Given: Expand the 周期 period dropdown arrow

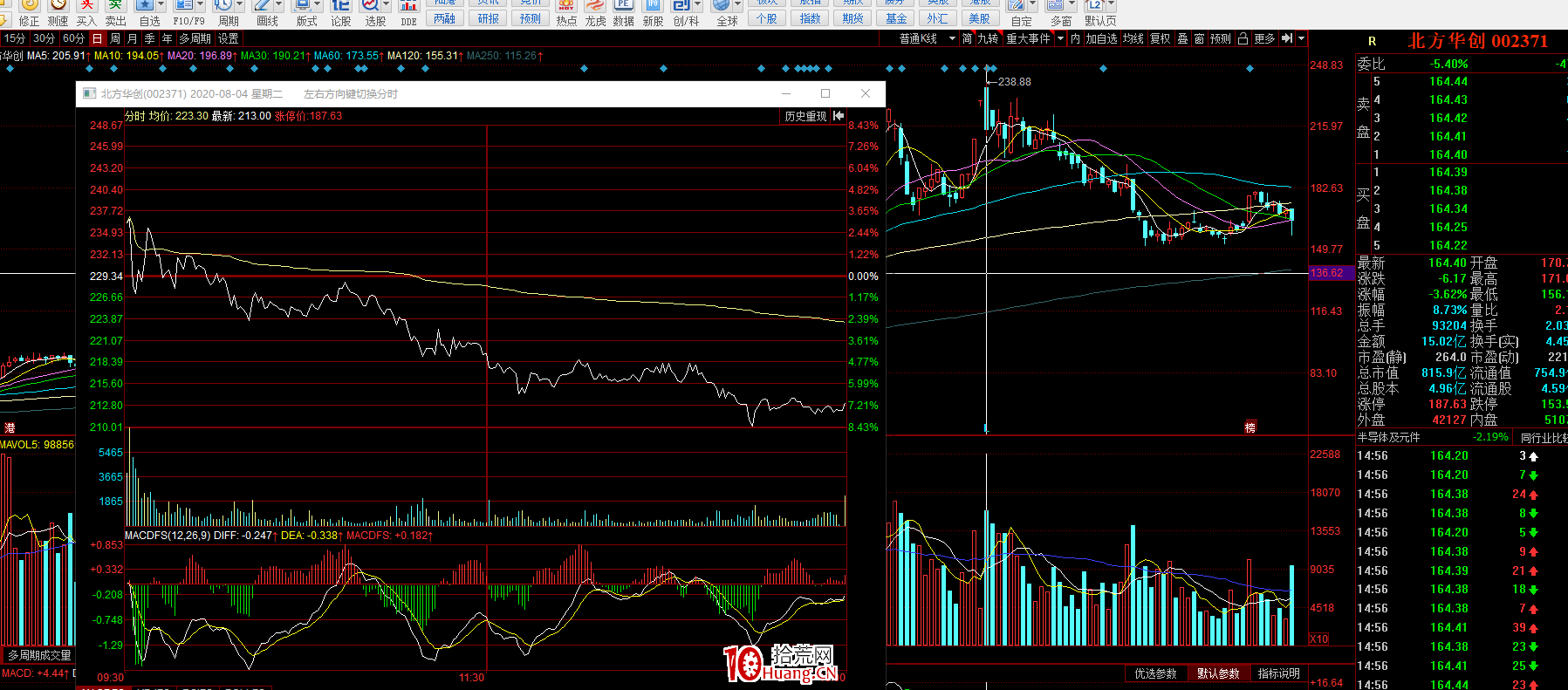Looking at the screenshot, I should pos(239,5).
